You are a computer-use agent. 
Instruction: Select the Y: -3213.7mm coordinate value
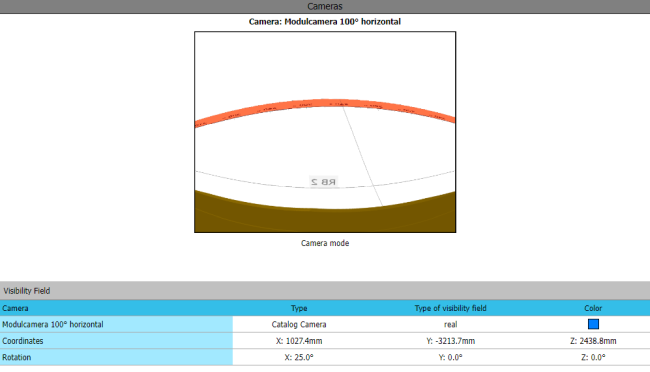tap(450, 341)
